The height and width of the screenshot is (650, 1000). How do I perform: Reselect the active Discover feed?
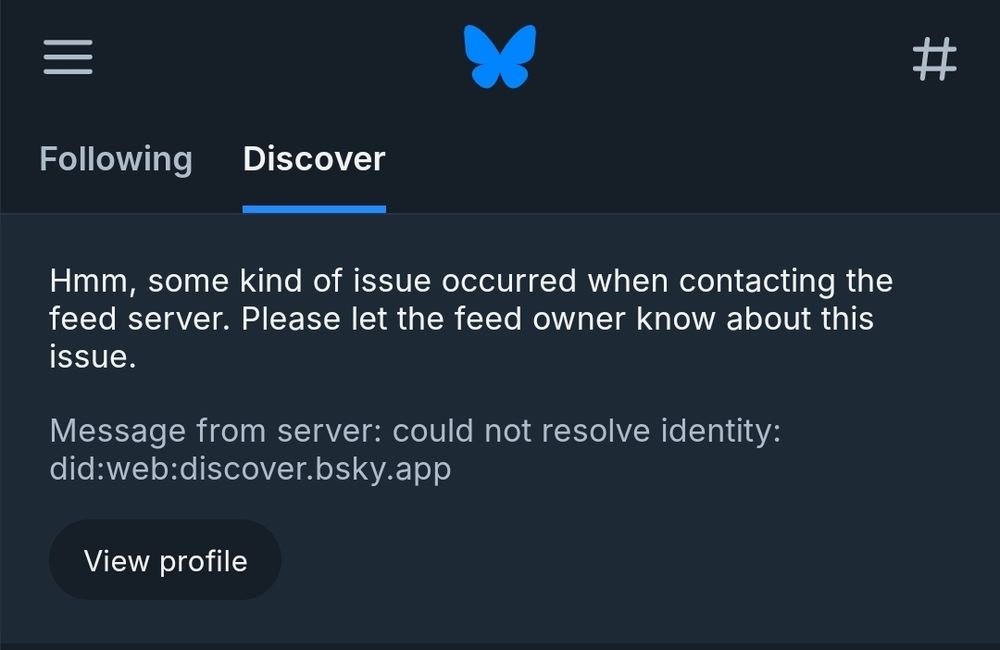[x=313, y=159]
